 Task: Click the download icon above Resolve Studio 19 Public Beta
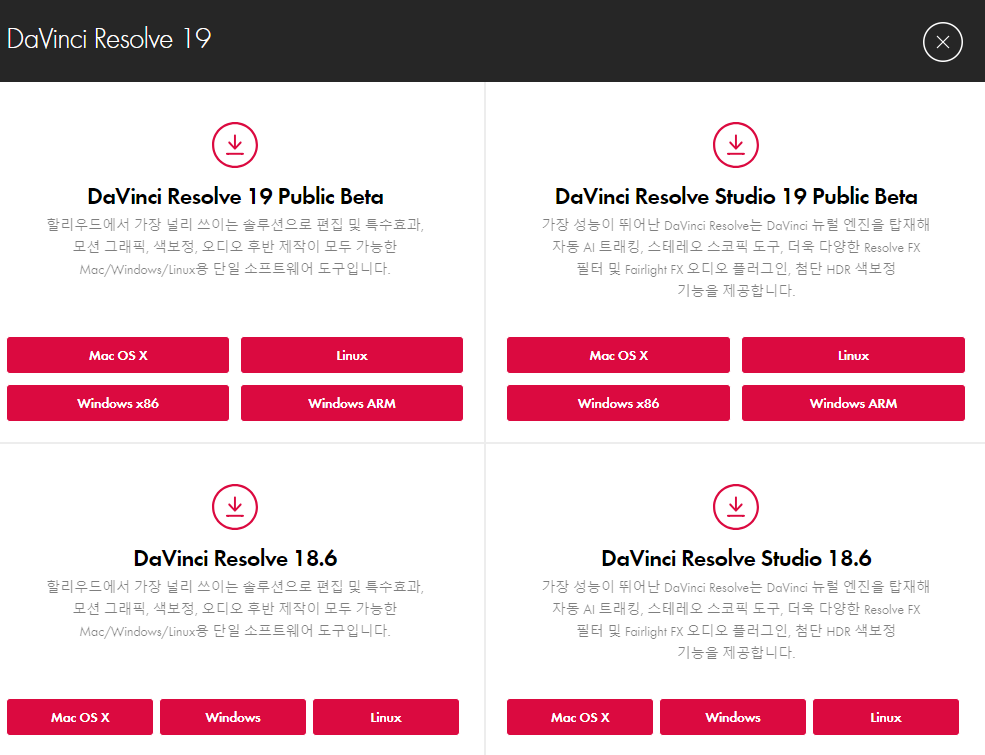736,145
